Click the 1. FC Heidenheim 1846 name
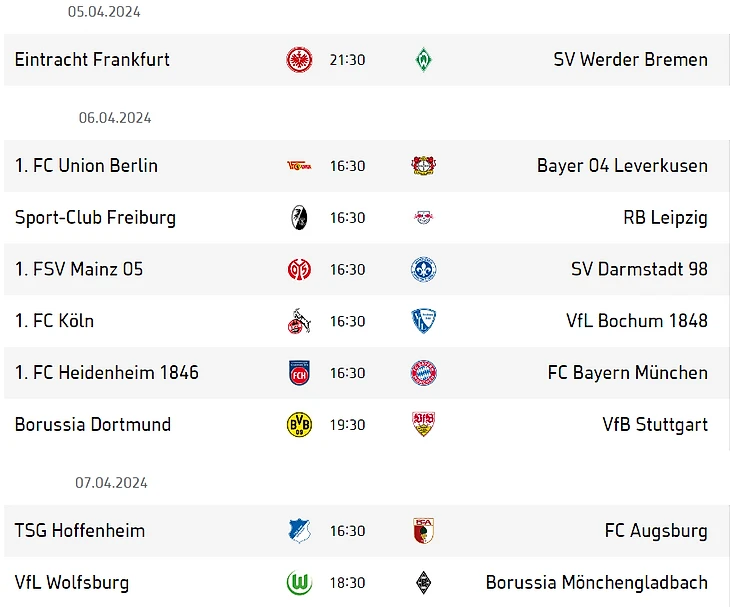The image size is (730, 607). pyautogui.click(x=107, y=373)
